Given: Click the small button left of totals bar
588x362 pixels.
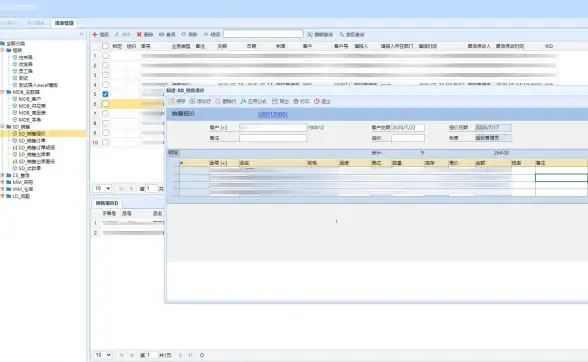Looking at the screenshot, I should click(x=173, y=153).
